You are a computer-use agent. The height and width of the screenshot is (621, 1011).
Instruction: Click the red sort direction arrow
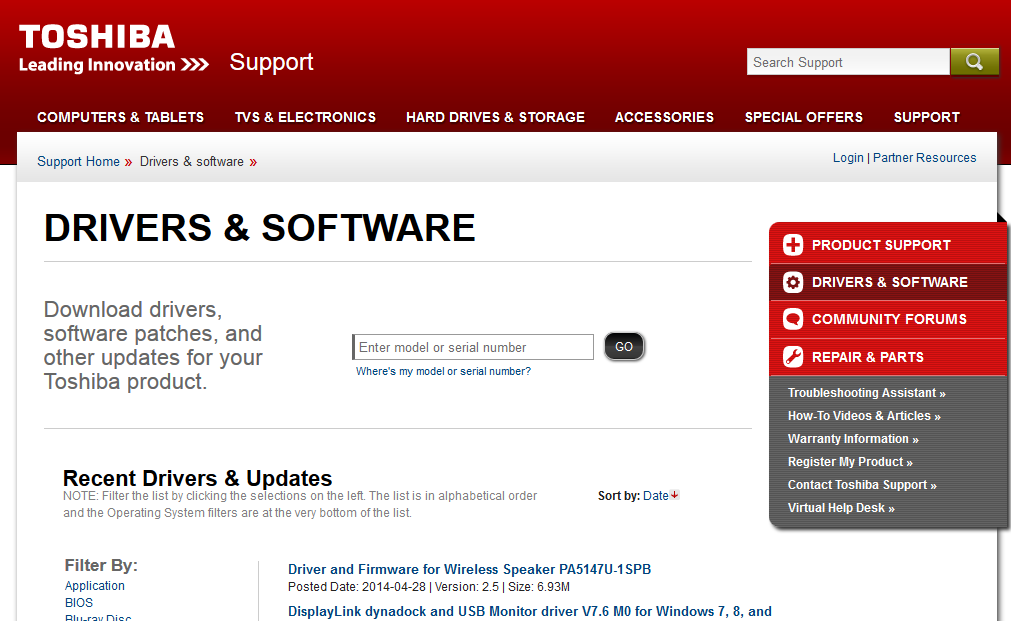click(674, 495)
